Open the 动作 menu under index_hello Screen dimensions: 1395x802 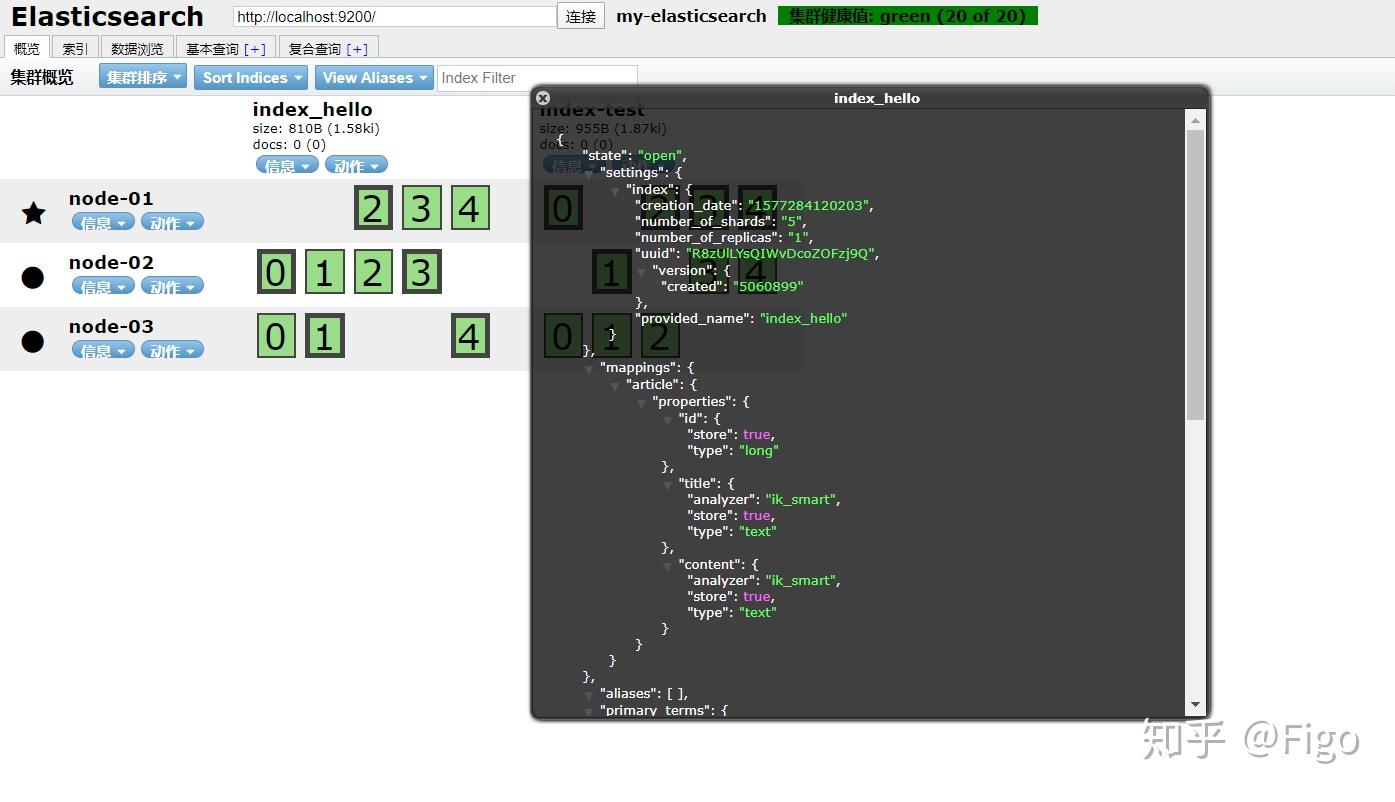(356, 165)
